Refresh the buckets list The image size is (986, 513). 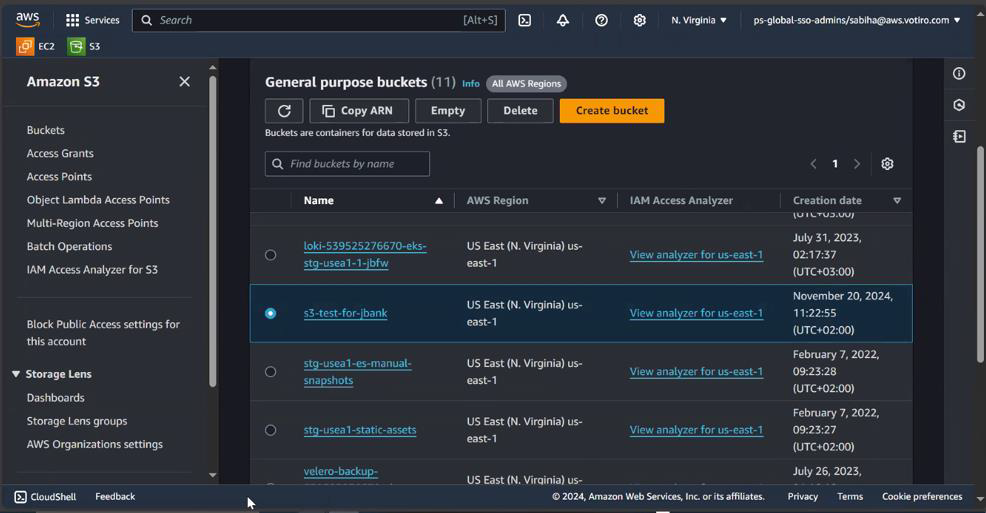coord(284,111)
